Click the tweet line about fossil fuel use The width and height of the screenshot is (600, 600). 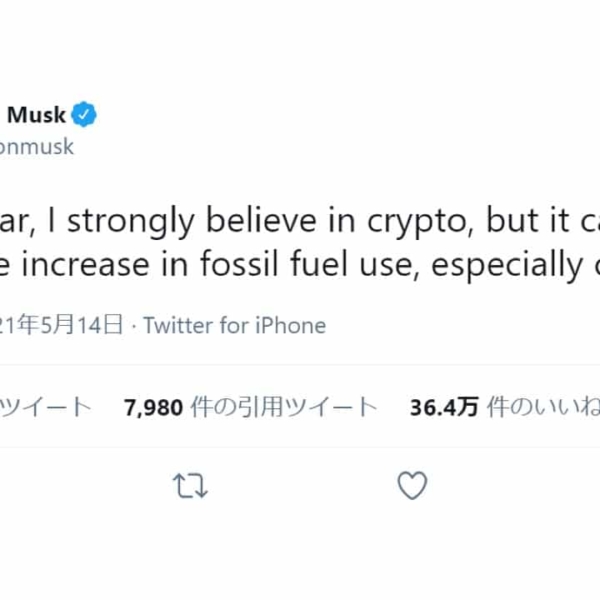pyautogui.click(x=300, y=265)
